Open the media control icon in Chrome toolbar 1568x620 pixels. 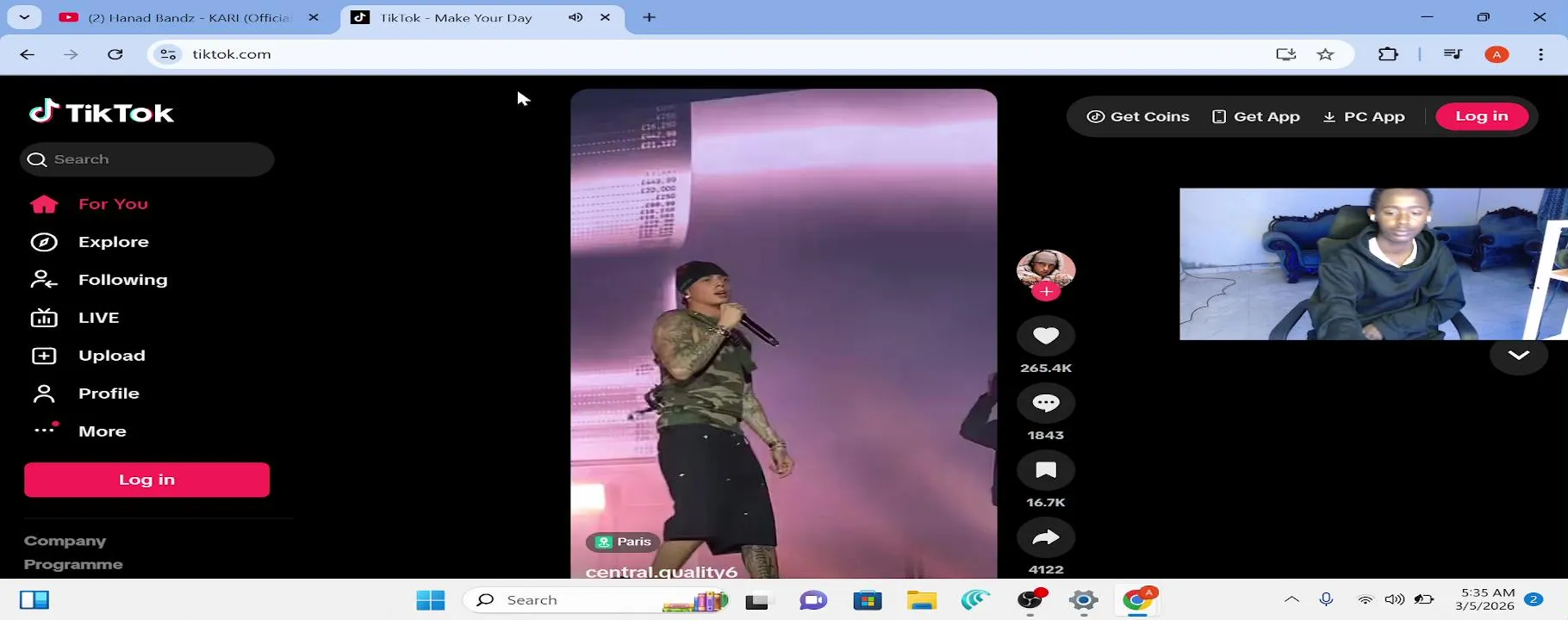(x=1453, y=54)
